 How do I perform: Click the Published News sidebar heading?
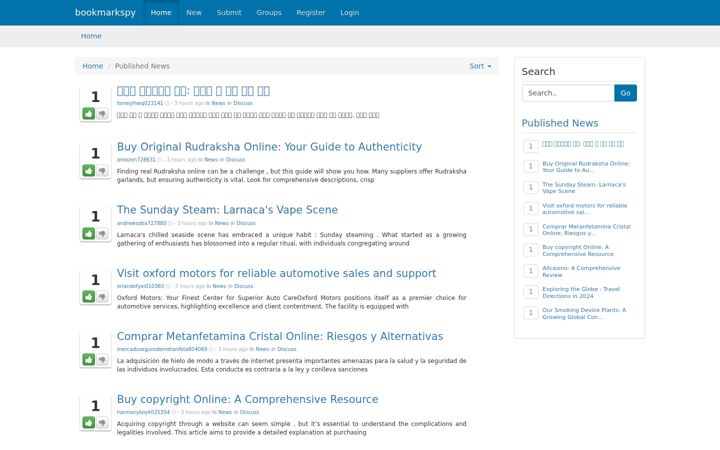(560, 123)
